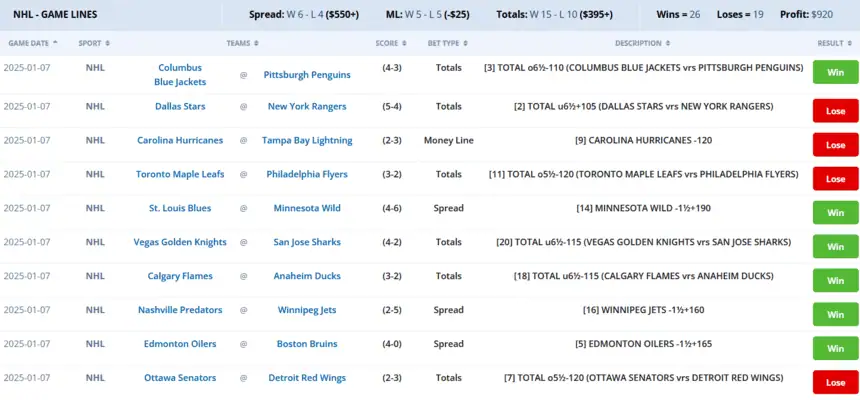This screenshot has height=400, width=860.
Task: Sort table by Teams column header
Action: point(242,43)
